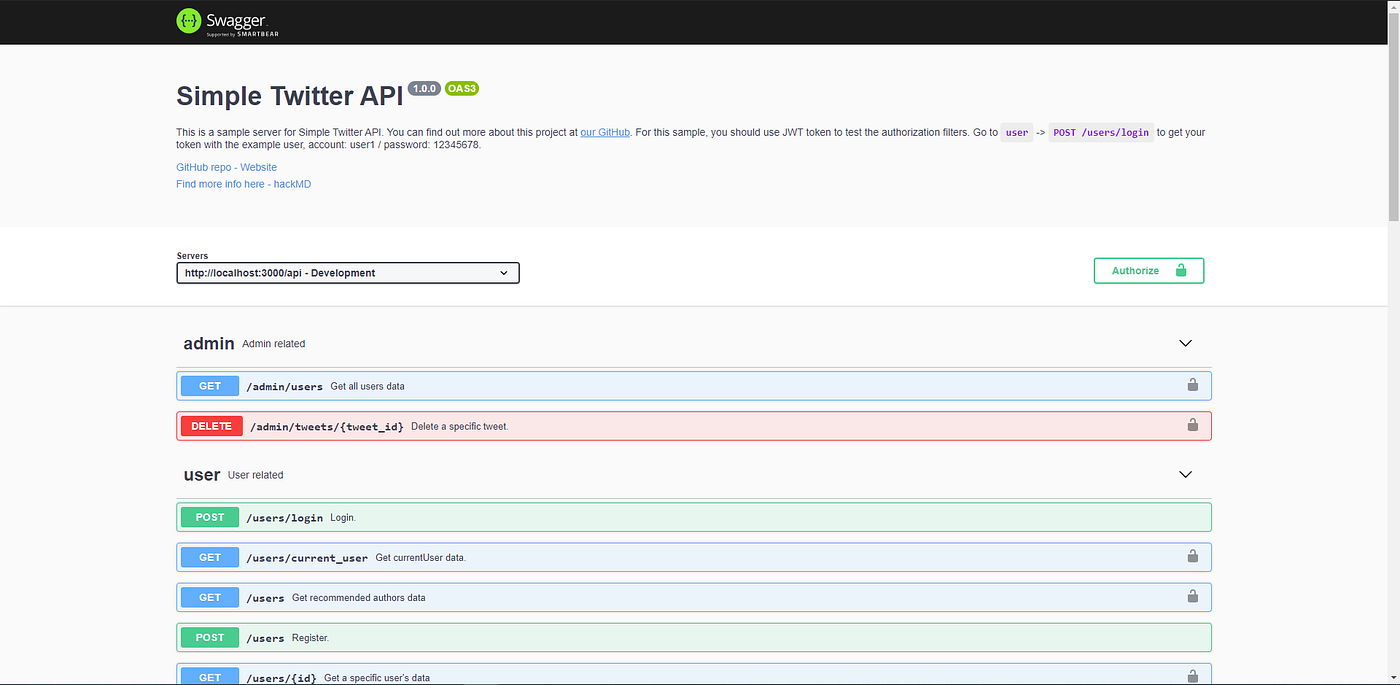Open 'Find more info here - hackMD' link
Screen dimensions: 1400x685
click(243, 184)
